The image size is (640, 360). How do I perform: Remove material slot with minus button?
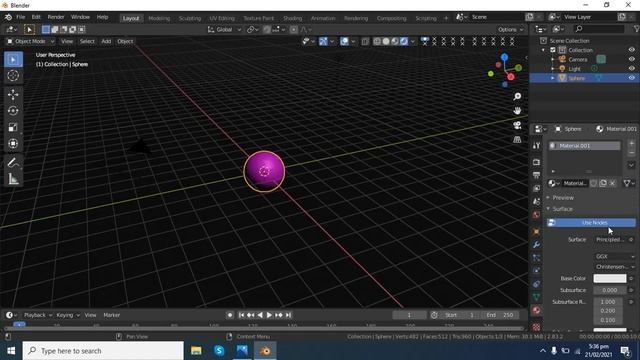pyautogui.click(x=631, y=153)
